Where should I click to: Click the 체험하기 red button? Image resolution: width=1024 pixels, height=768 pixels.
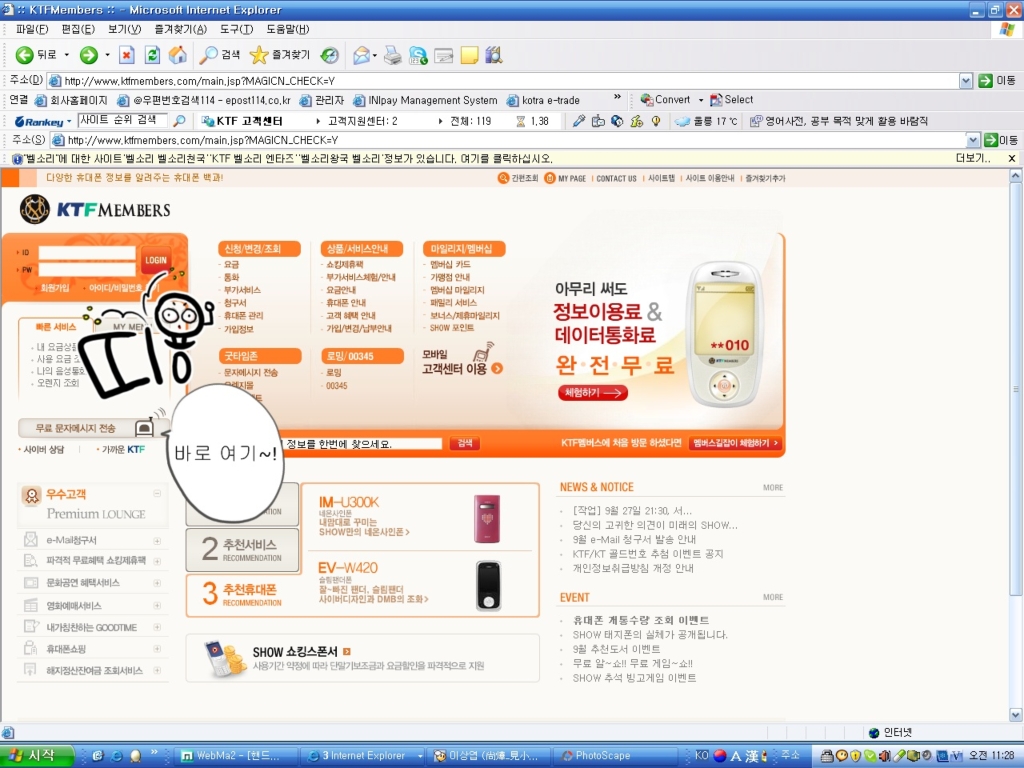[x=592, y=392]
